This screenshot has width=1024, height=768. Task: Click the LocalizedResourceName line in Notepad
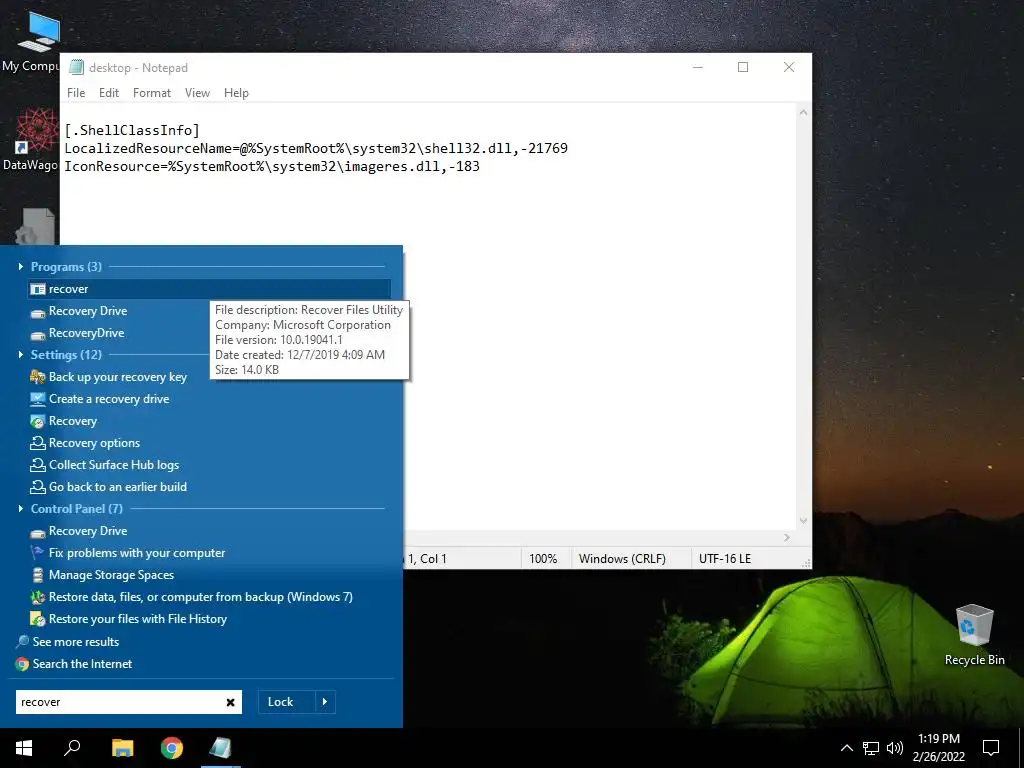[316, 148]
